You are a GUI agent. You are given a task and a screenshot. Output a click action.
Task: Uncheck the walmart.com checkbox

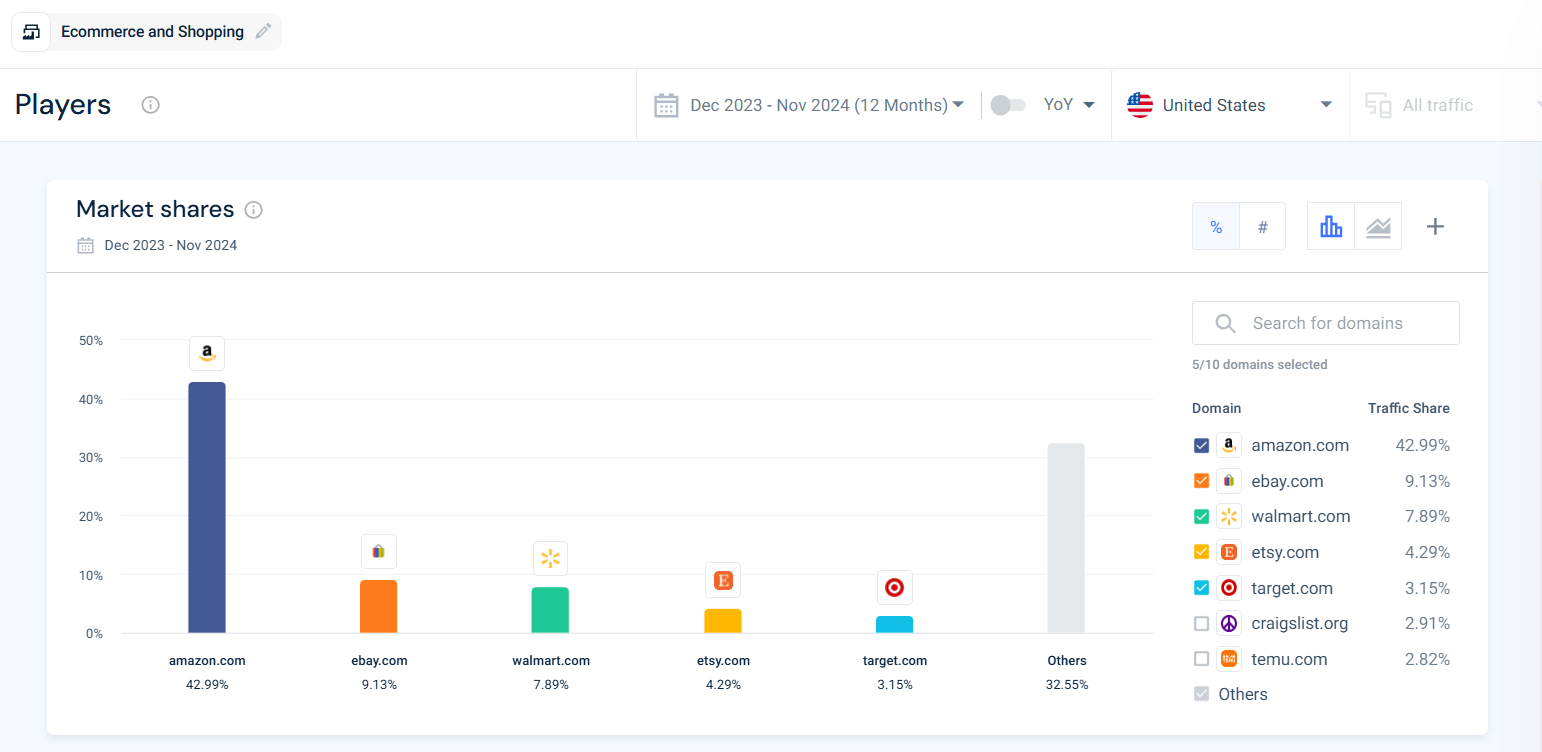pos(1202,516)
